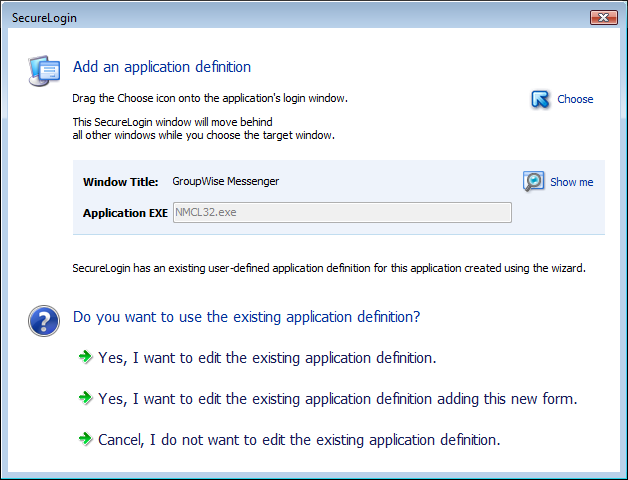Click the blue question mark icon
628x480 pixels.
point(41,320)
